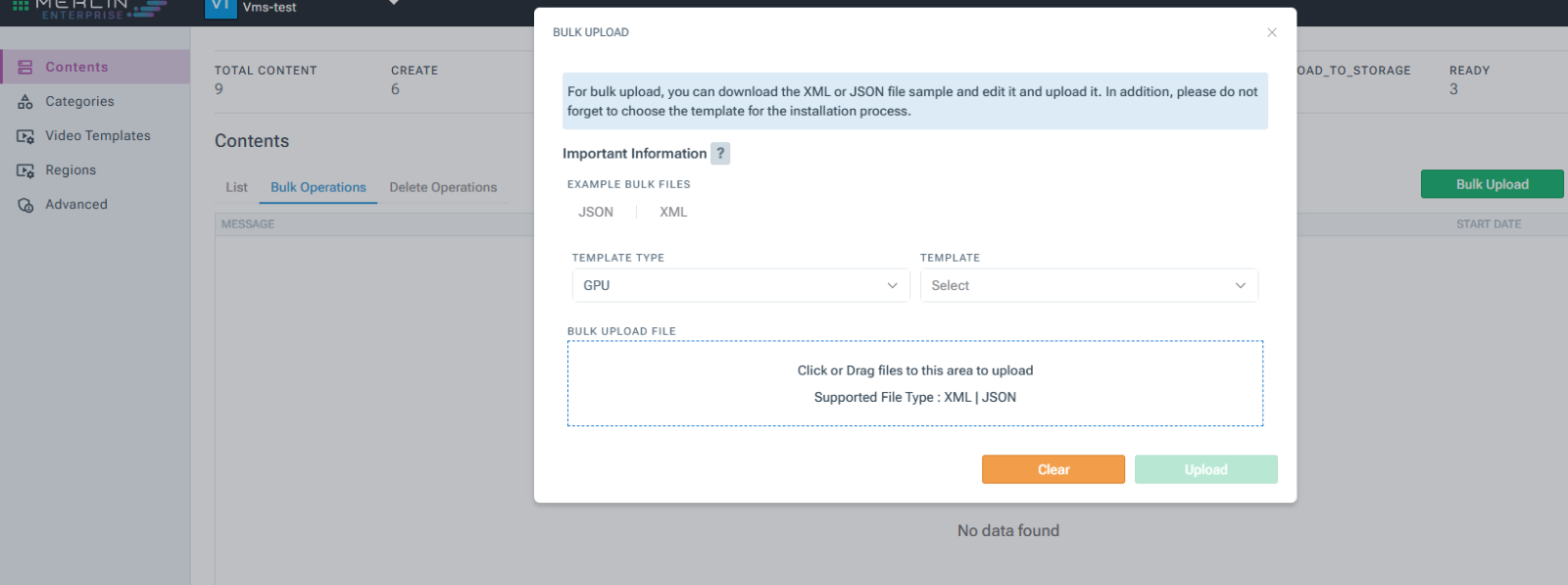Click the green Bulk Upload button
Screen dimensions: 1568x585
click(1492, 184)
